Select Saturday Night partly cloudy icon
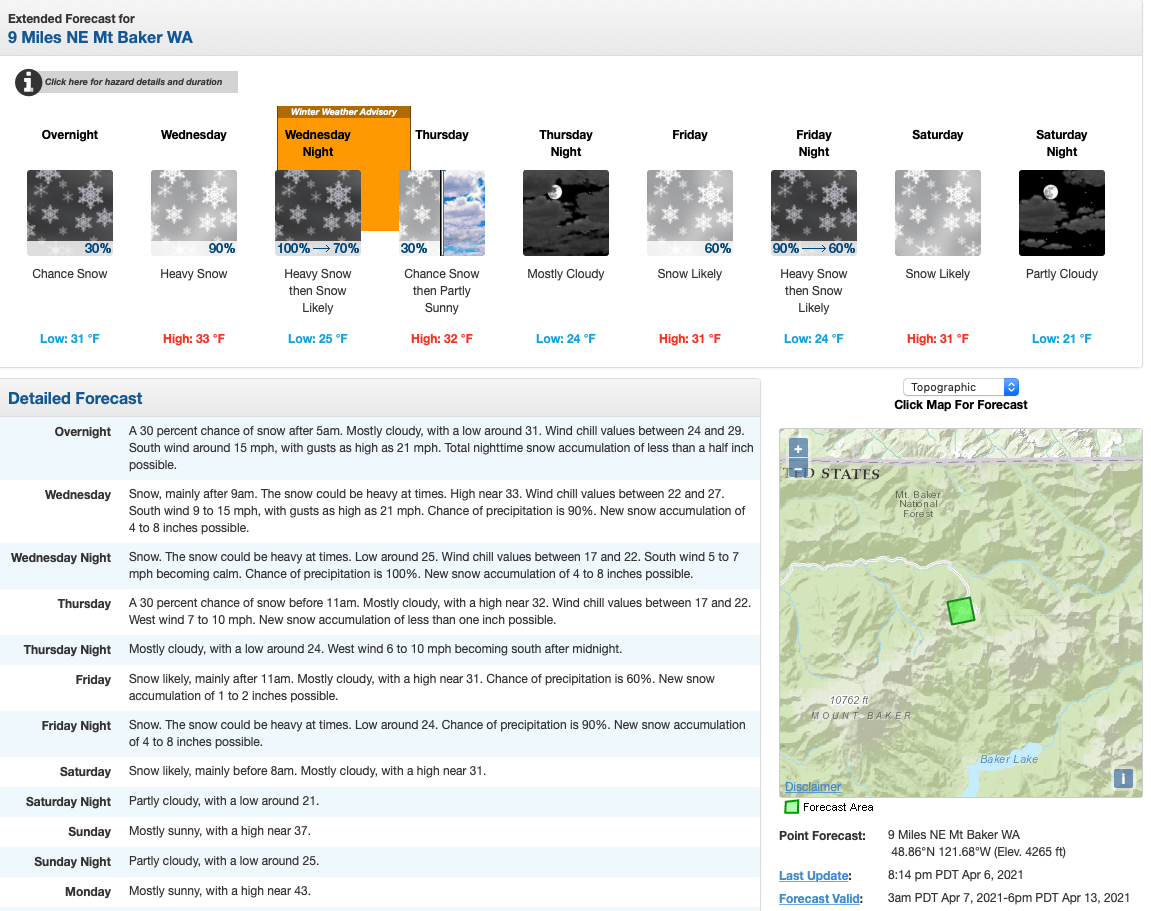 tap(1062, 213)
